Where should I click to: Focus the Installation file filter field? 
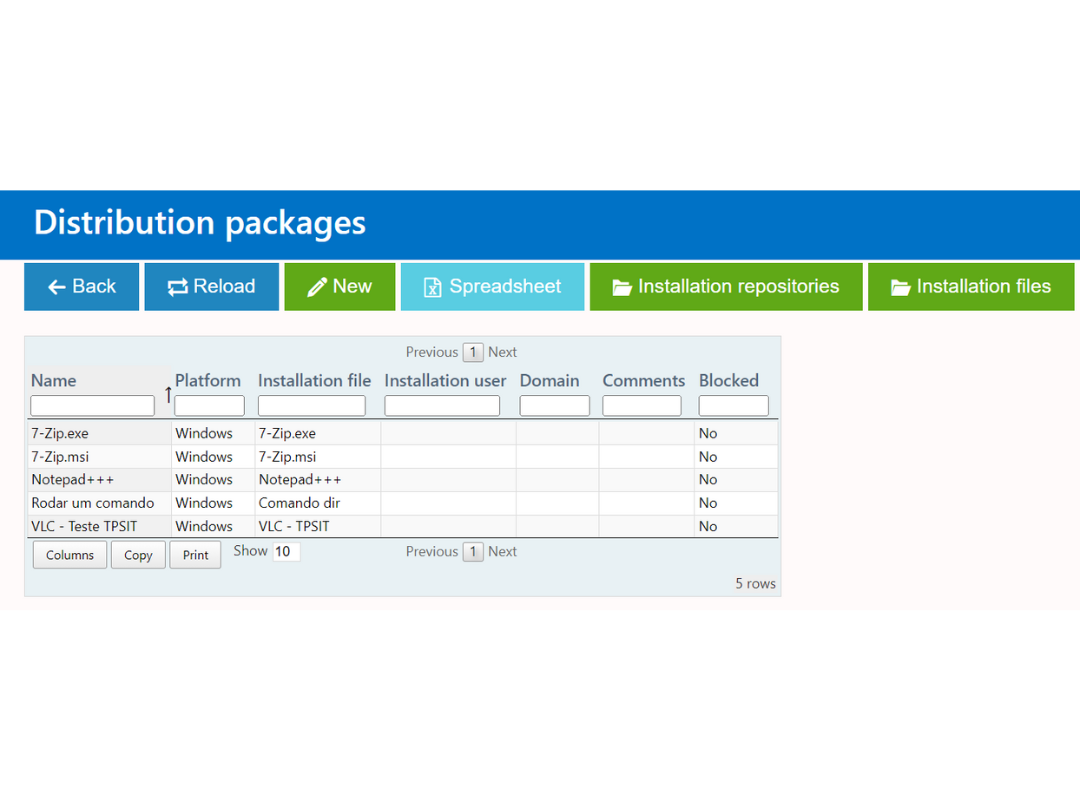pyautogui.click(x=311, y=405)
